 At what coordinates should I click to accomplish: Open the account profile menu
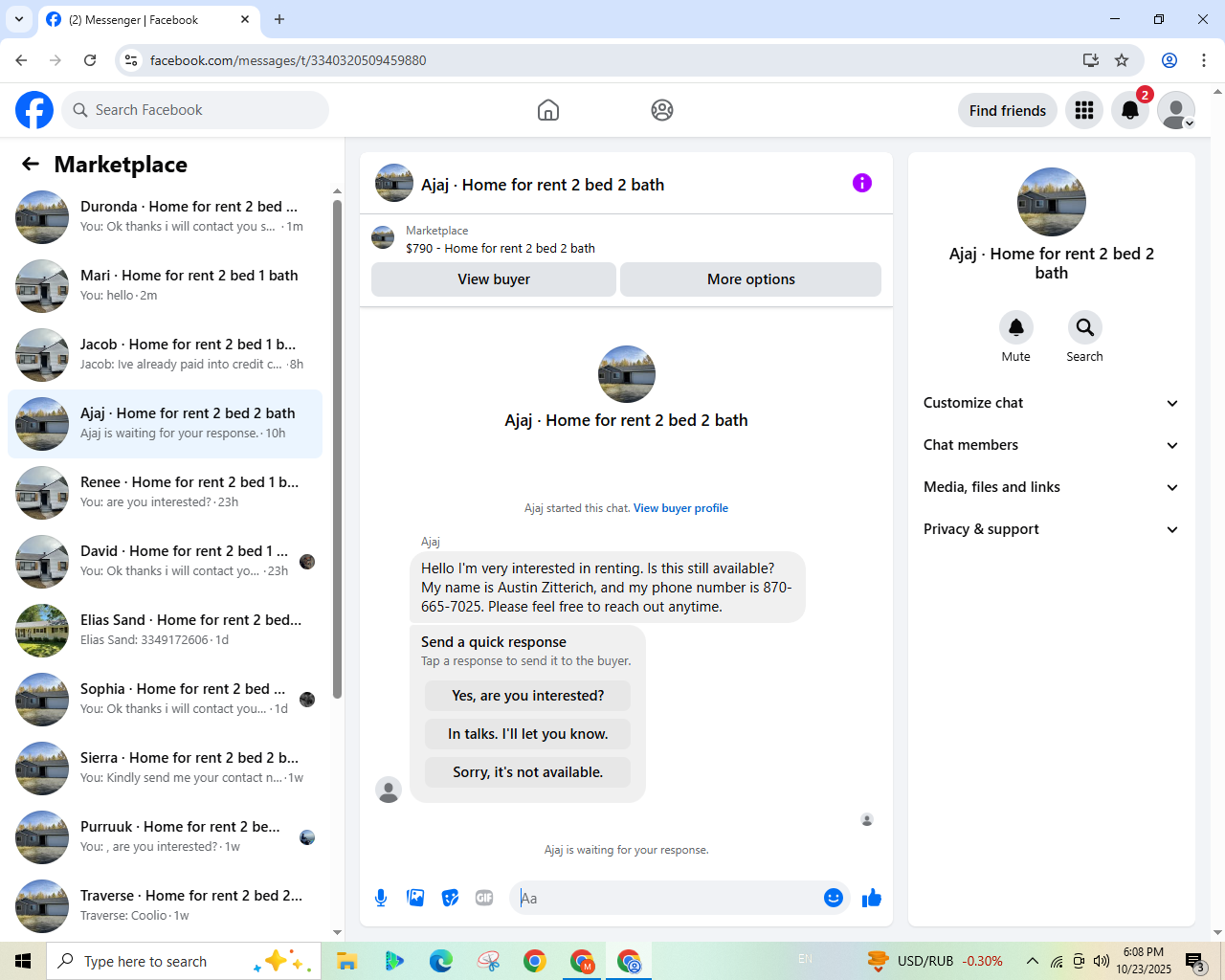(1176, 110)
